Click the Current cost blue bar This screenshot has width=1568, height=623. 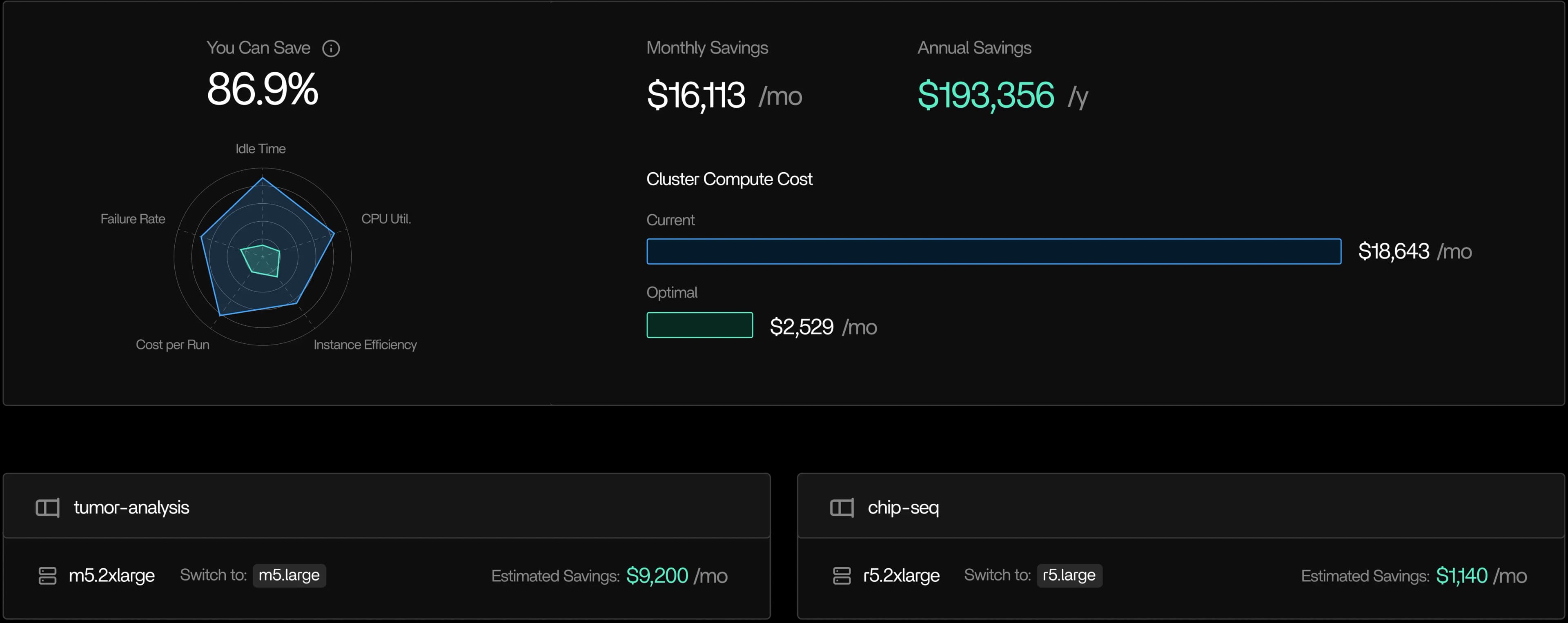[x=993, y=251]
